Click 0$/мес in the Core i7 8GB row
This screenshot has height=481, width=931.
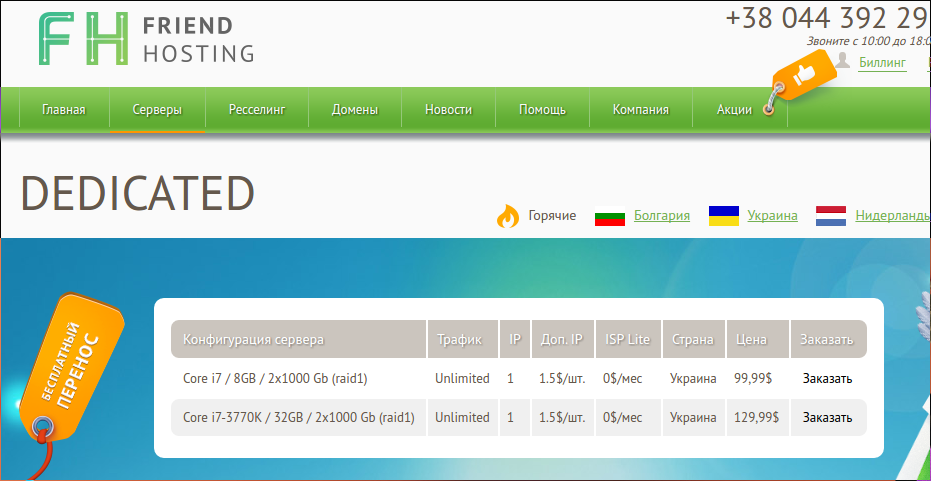point(622,378)
